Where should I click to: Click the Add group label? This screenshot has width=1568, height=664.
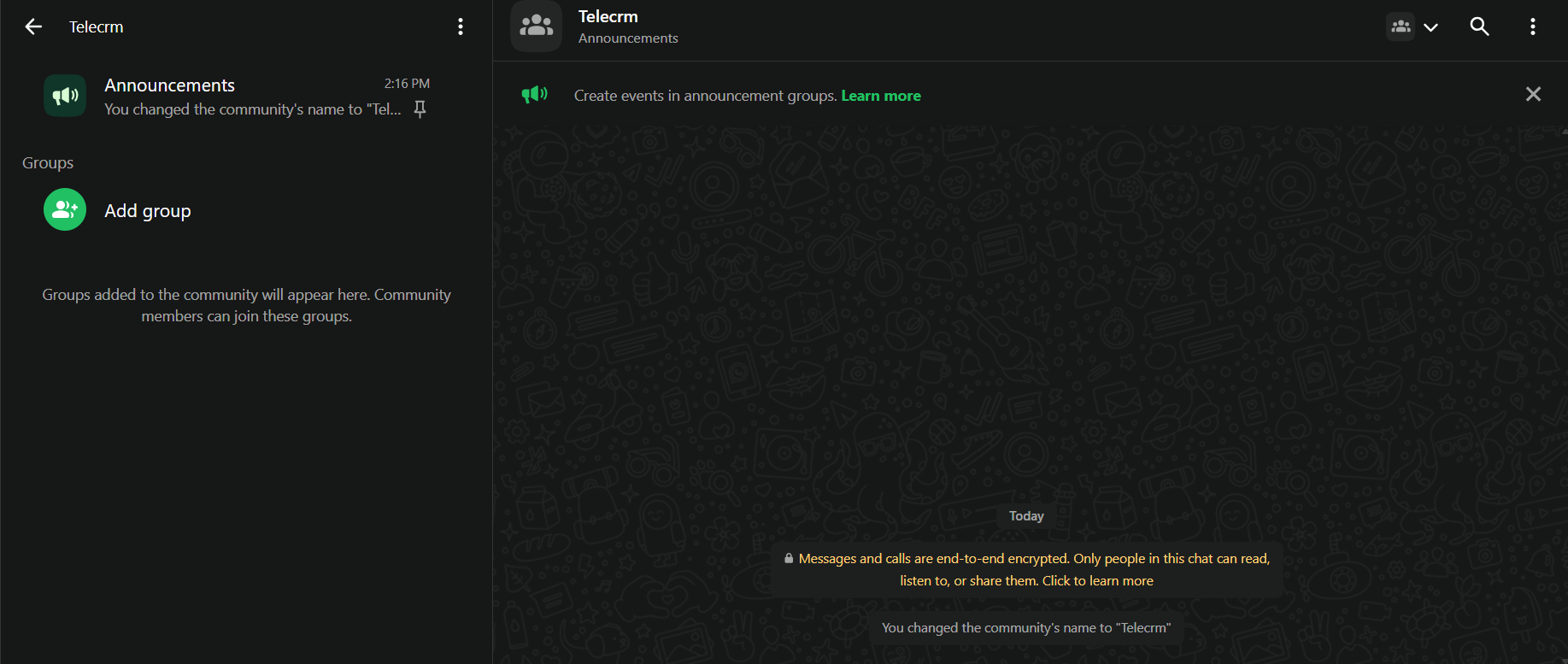[148, 211]
